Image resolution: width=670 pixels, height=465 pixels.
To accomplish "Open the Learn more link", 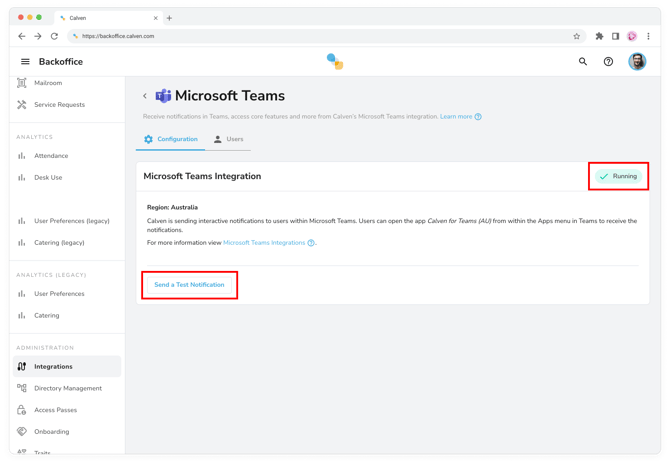I will pyautogui.click(x=456, y=117).
